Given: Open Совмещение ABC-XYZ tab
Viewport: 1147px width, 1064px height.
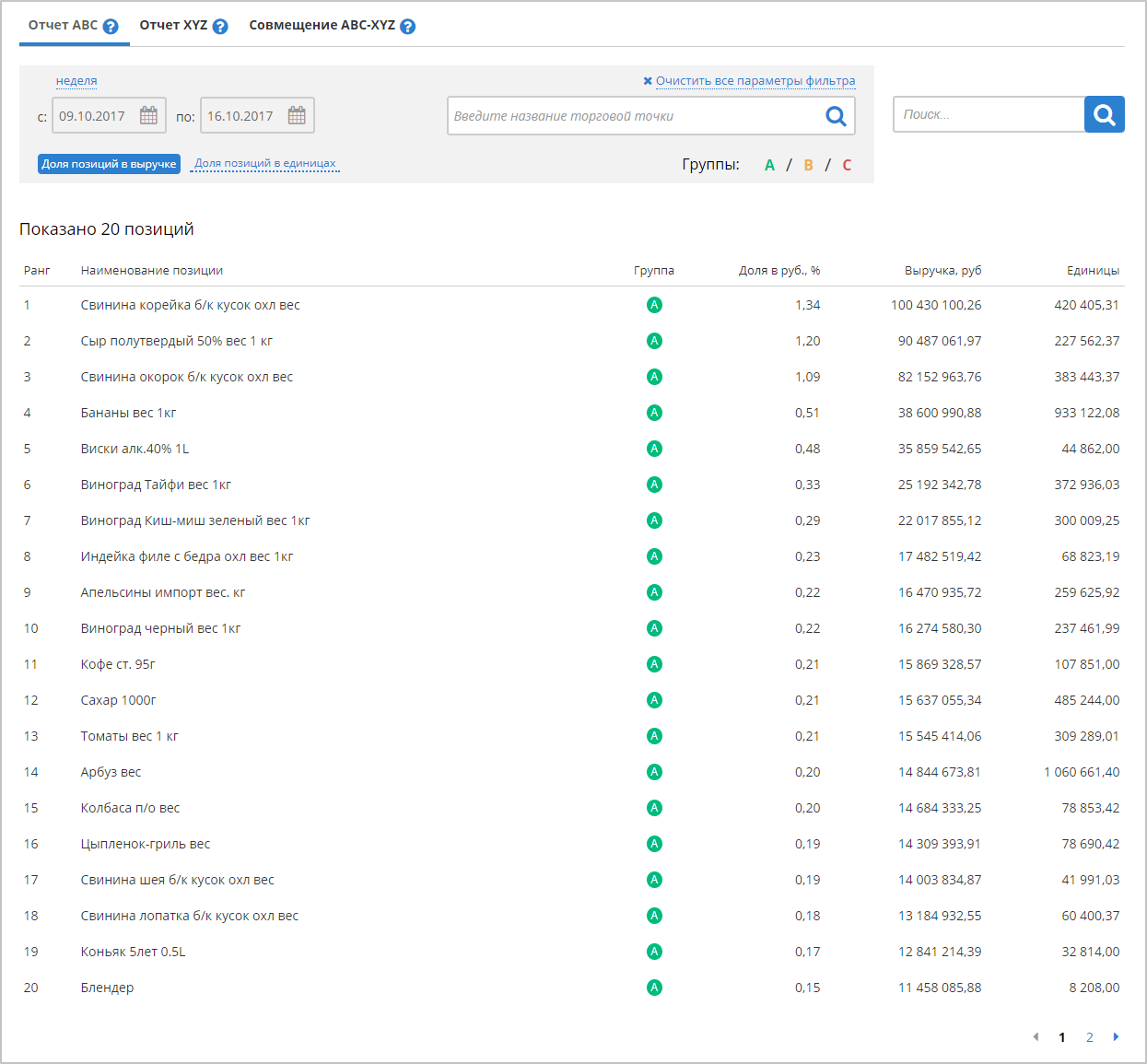Looking at the screenshot, I should pos(322,26).
